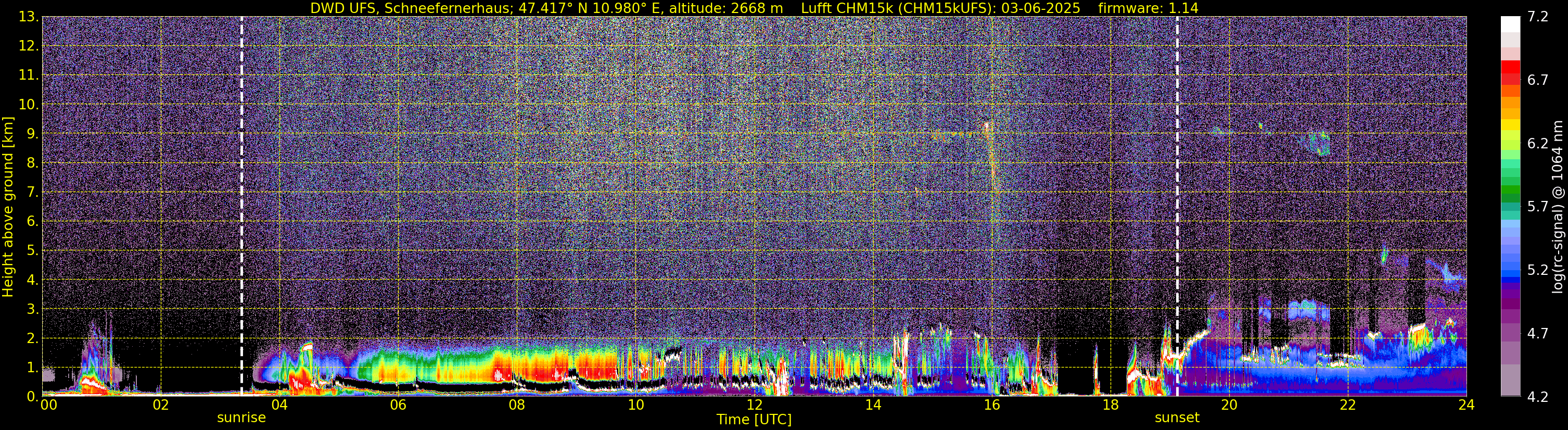This screenshot has height=430, width=1568.
Task: Click the red band of the colorbar
Action: click(1510, 72)
